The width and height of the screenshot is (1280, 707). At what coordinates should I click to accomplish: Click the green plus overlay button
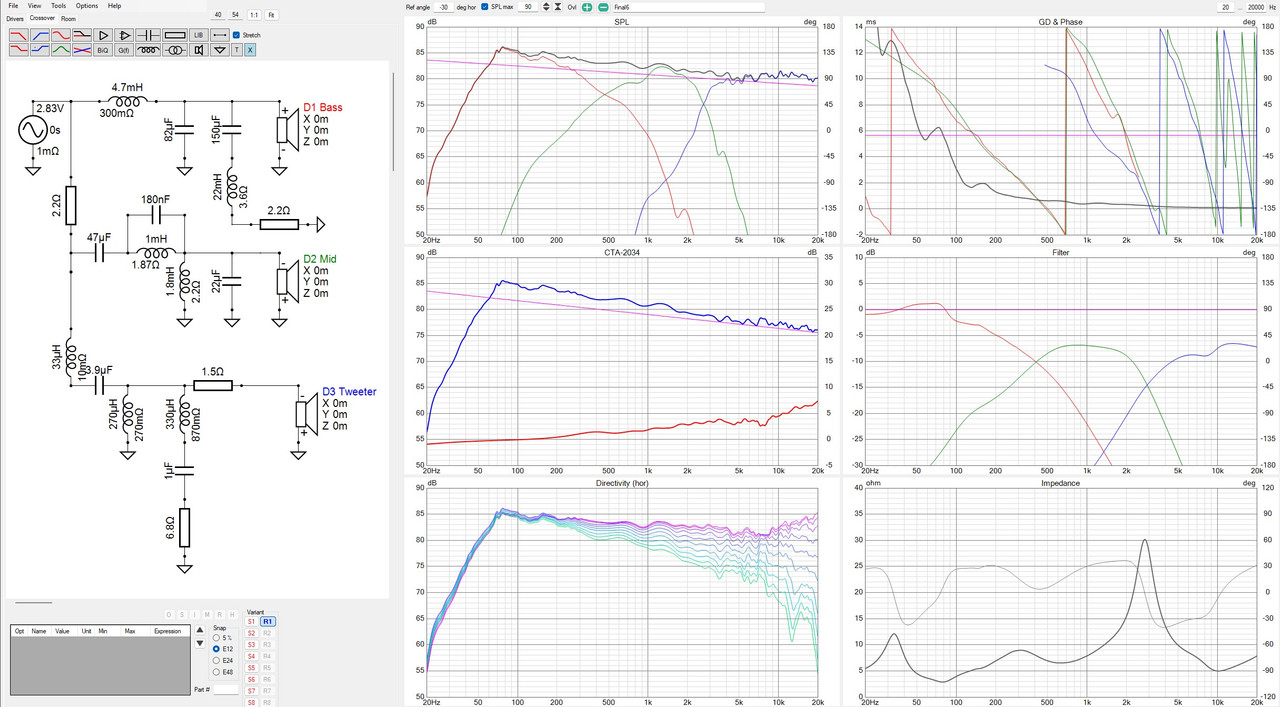coord(587,7)
